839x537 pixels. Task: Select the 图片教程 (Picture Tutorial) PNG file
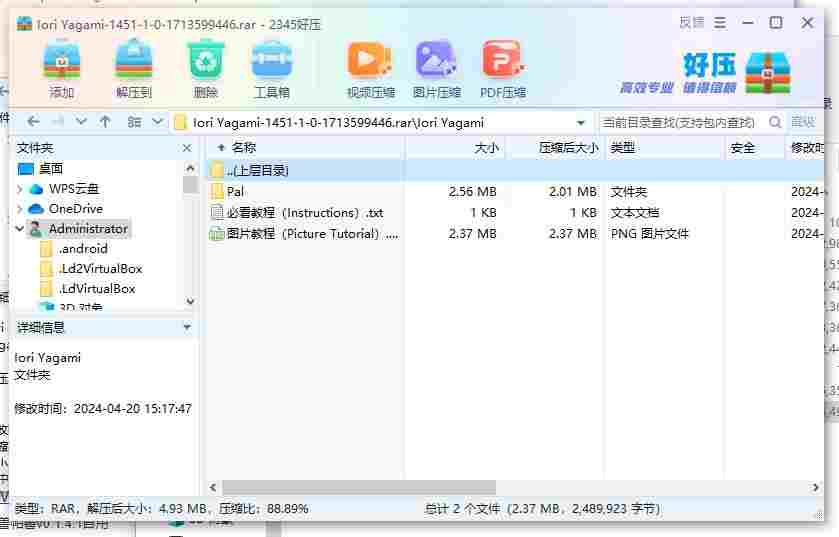[x=515, y=234]
